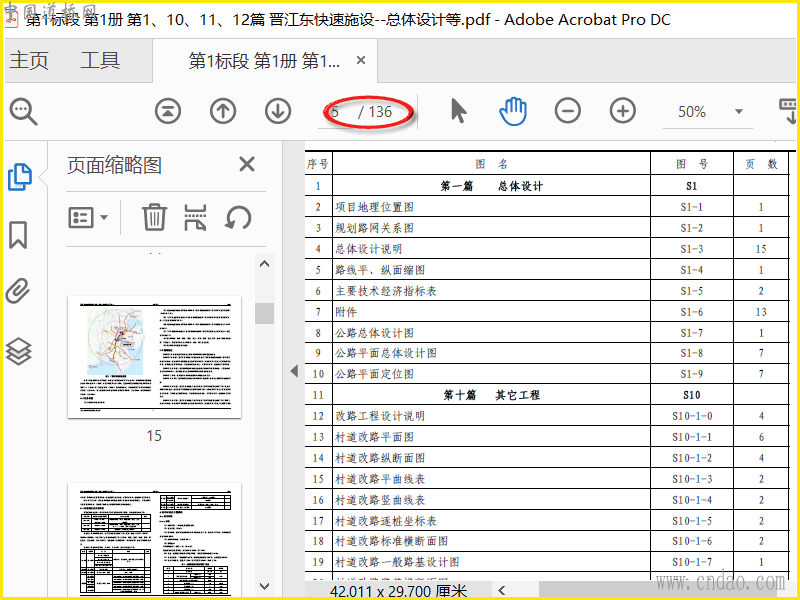The width and height of the screenshot is (800, 600).
Task: Click row 附件
Action: [547, 312]
